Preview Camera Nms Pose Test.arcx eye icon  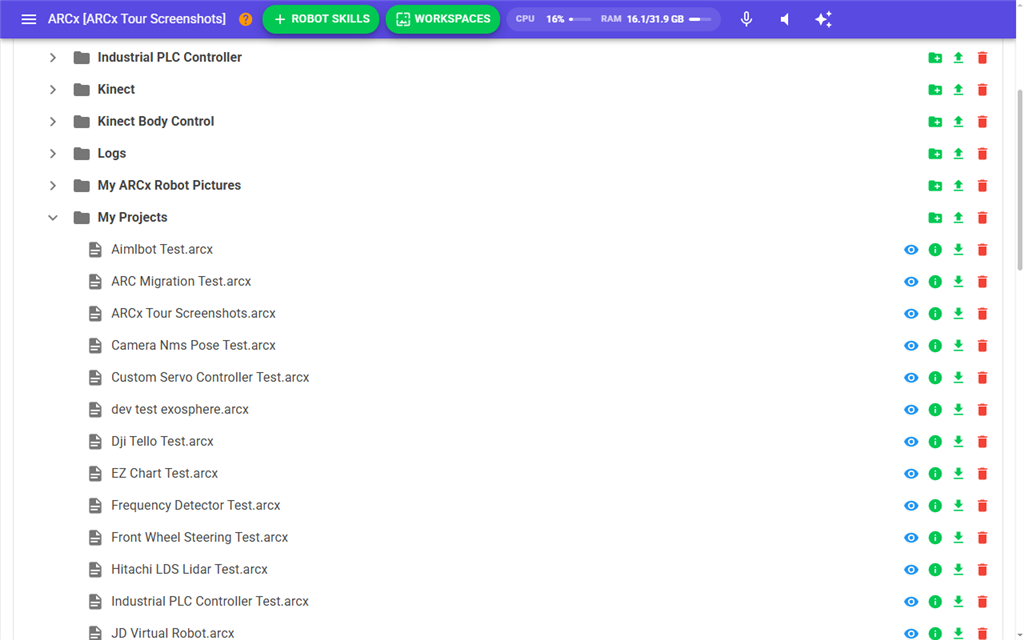coord(911,345)
